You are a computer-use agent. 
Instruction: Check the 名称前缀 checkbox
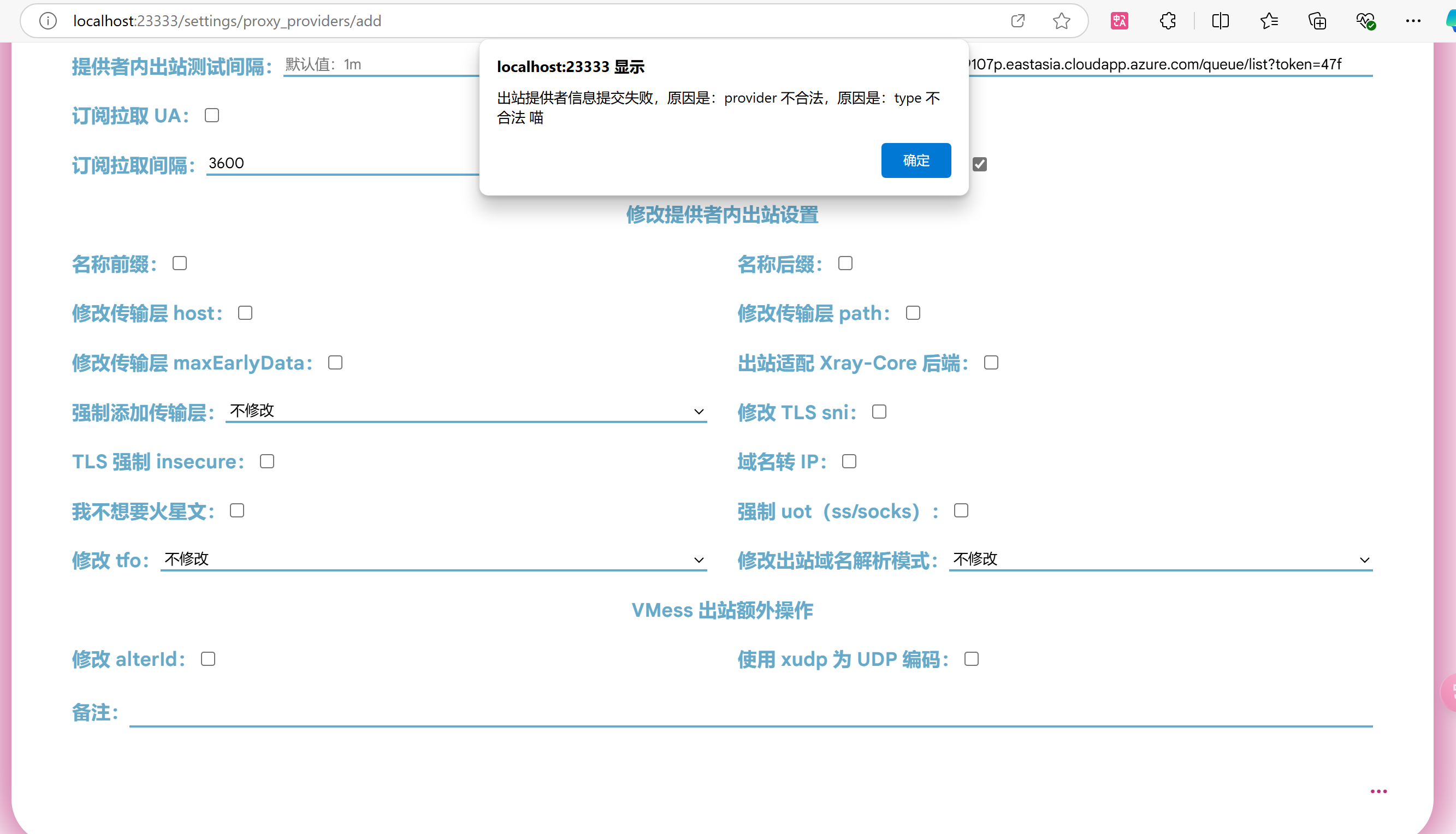click(180, 264)
